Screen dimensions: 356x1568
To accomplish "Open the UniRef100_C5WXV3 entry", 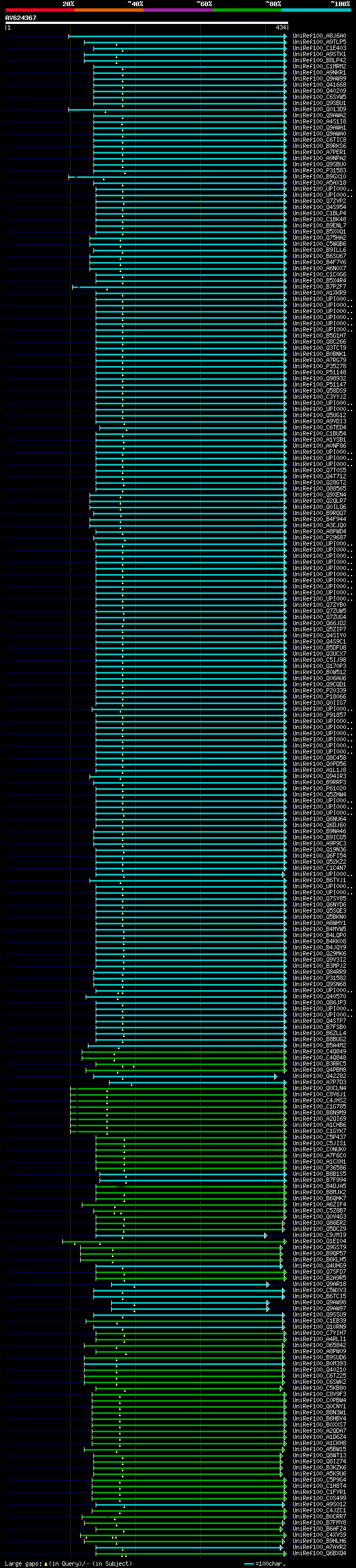I will [x=319, y=1290].
